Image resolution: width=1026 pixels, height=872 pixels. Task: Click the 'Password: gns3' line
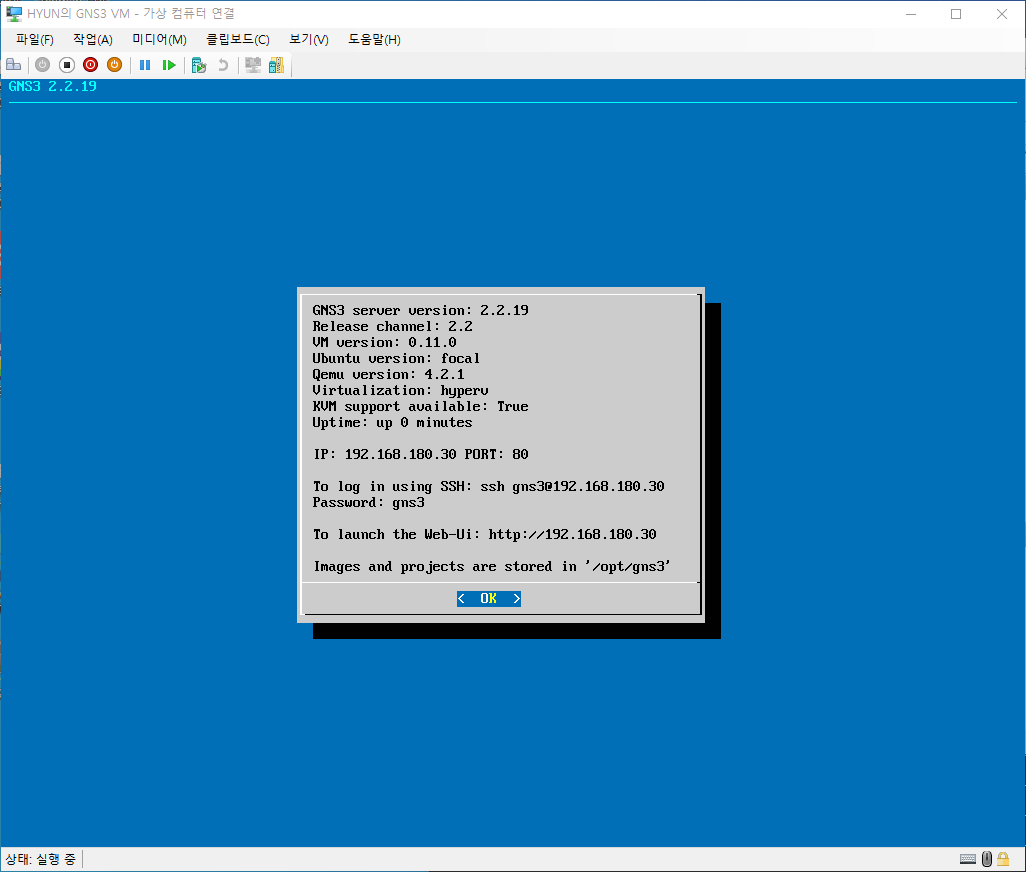(x=368, y=502)
